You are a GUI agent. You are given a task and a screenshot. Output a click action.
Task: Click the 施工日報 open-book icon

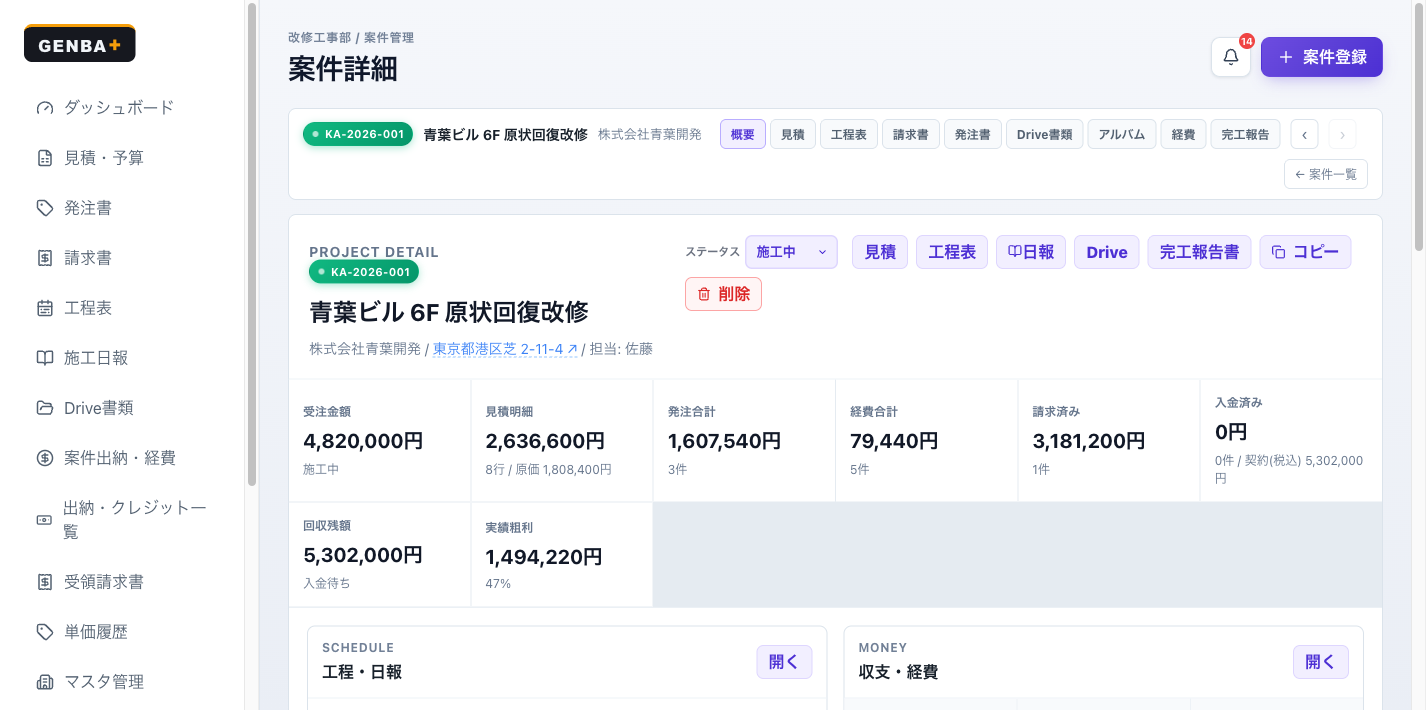[44, 358]
